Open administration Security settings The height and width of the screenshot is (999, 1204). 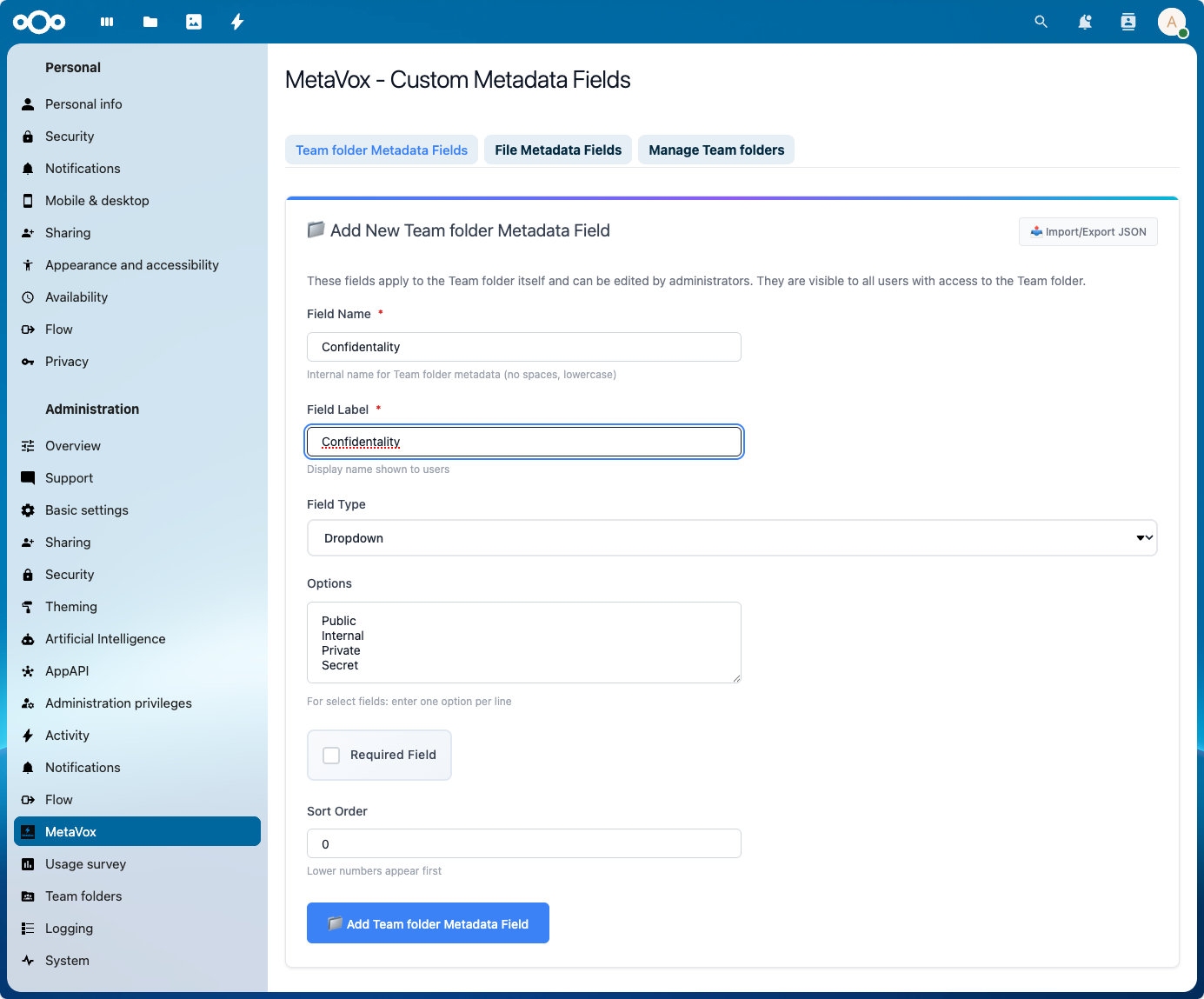coord(137,575)
